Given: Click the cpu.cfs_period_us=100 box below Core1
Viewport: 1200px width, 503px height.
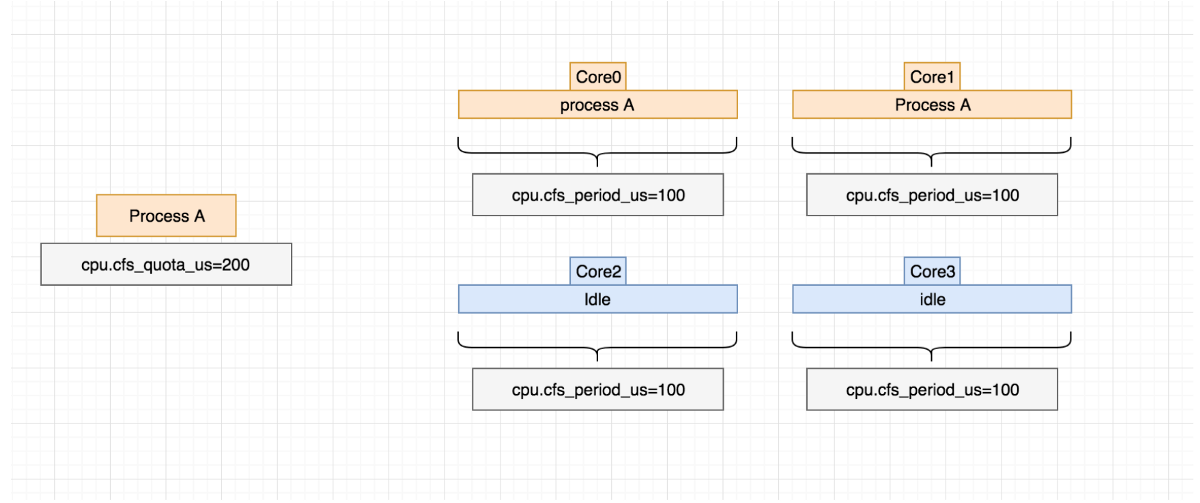Looking at the screenshot, I should click(x=932, y=195).
